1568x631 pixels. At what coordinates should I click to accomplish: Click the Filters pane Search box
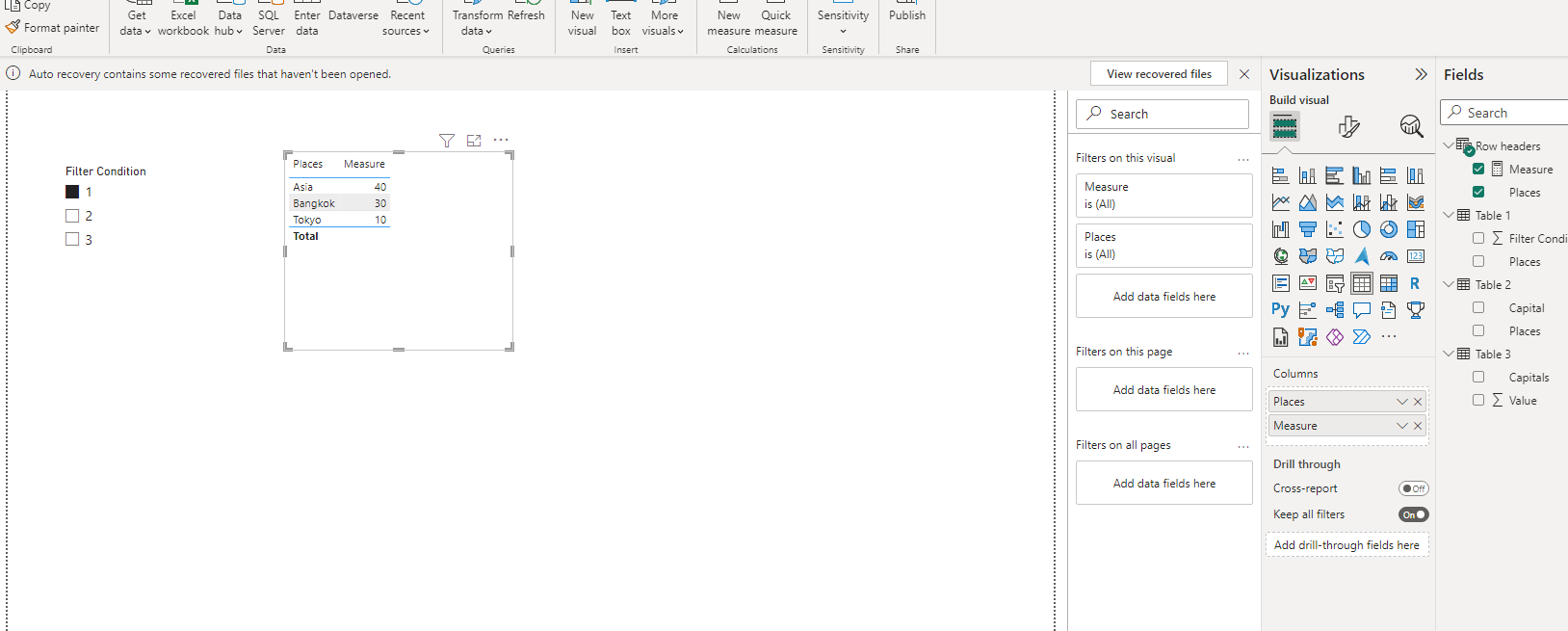pyautogui.click(x=1163, y=114)
